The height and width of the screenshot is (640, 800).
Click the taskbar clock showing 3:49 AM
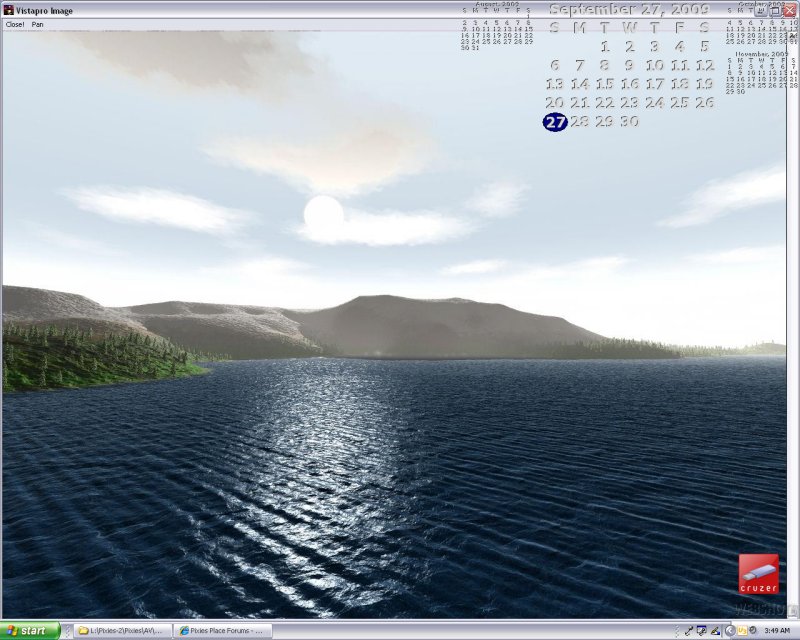point(776,631)
